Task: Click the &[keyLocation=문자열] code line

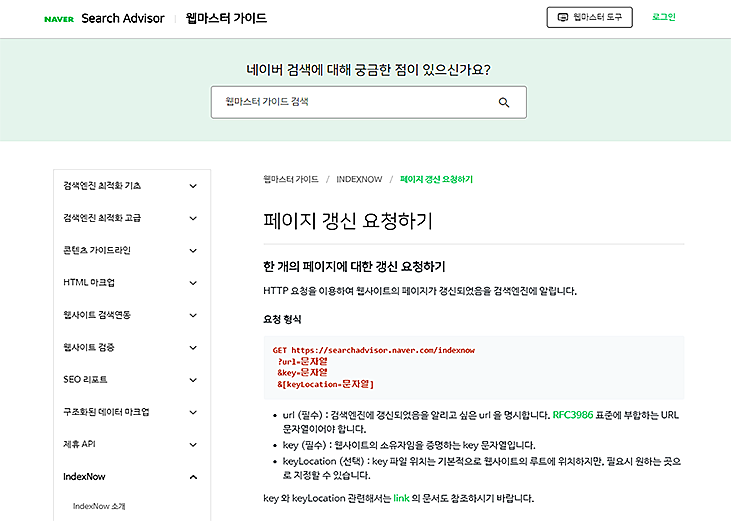Action: tap(325, 384)
